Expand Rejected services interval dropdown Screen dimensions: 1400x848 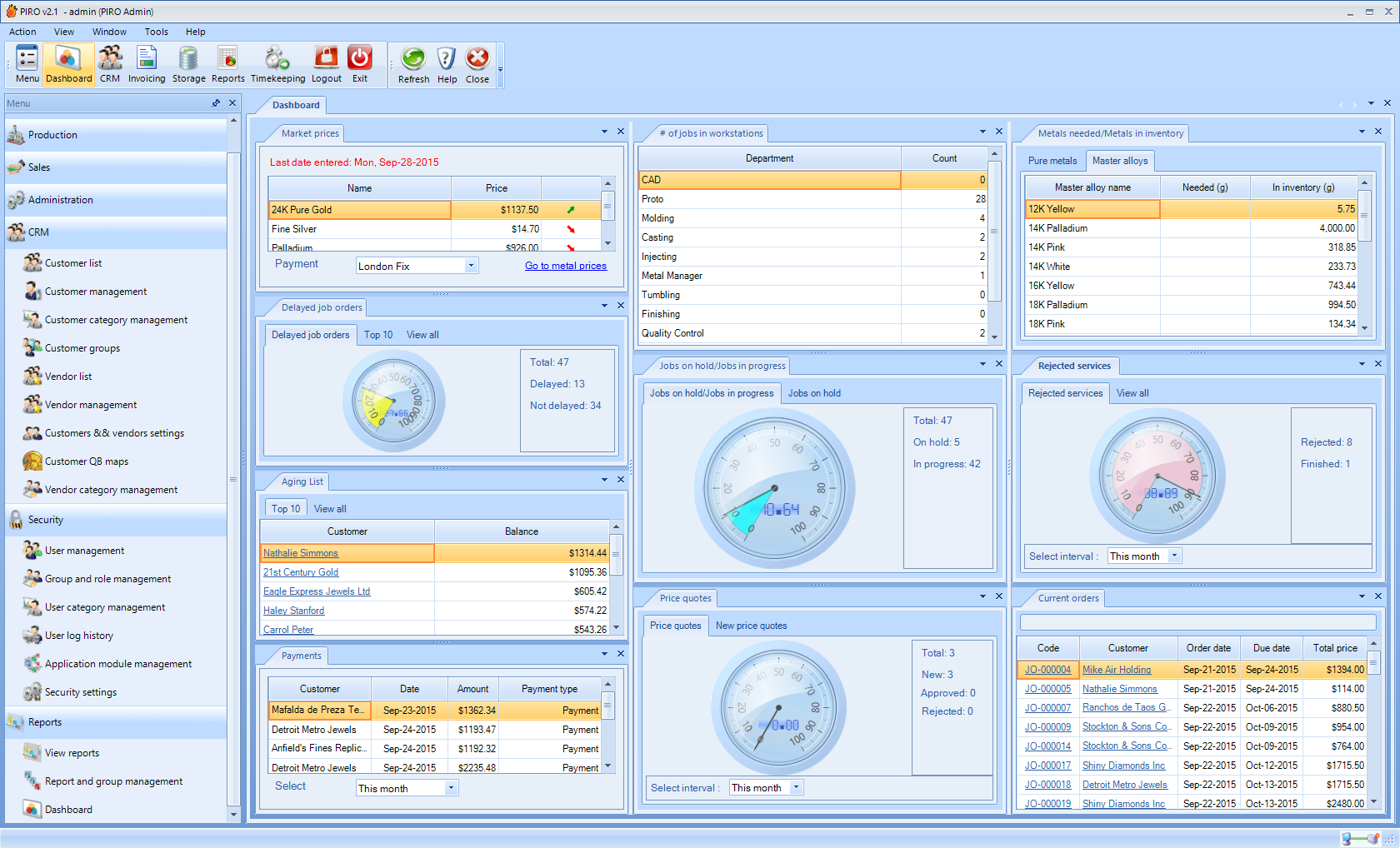point(1174,556)
